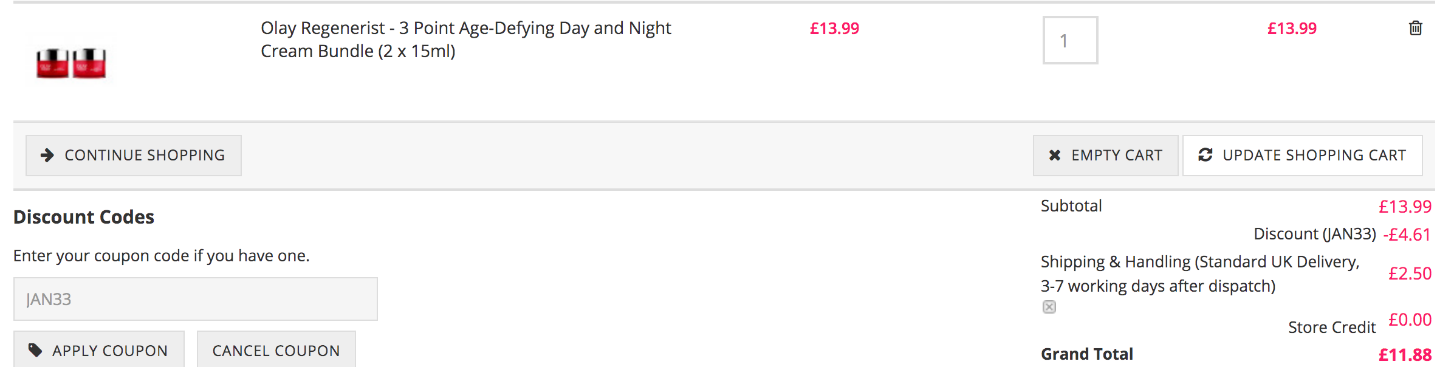1440x367 pixels.
Task: Click the Cancel Coupon button
Action: pyautogui.click(x=276, y=350)
